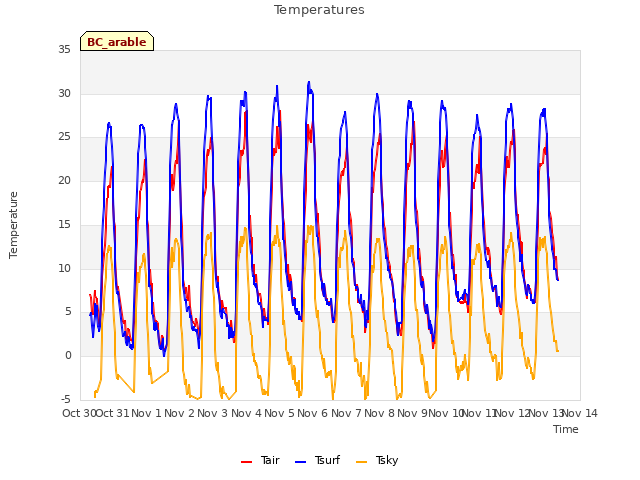Viewport: 640px width, 480px height.
Task: Click the 35 y-axis tick label
Action: pyautogui.click(x=64, y=50)
